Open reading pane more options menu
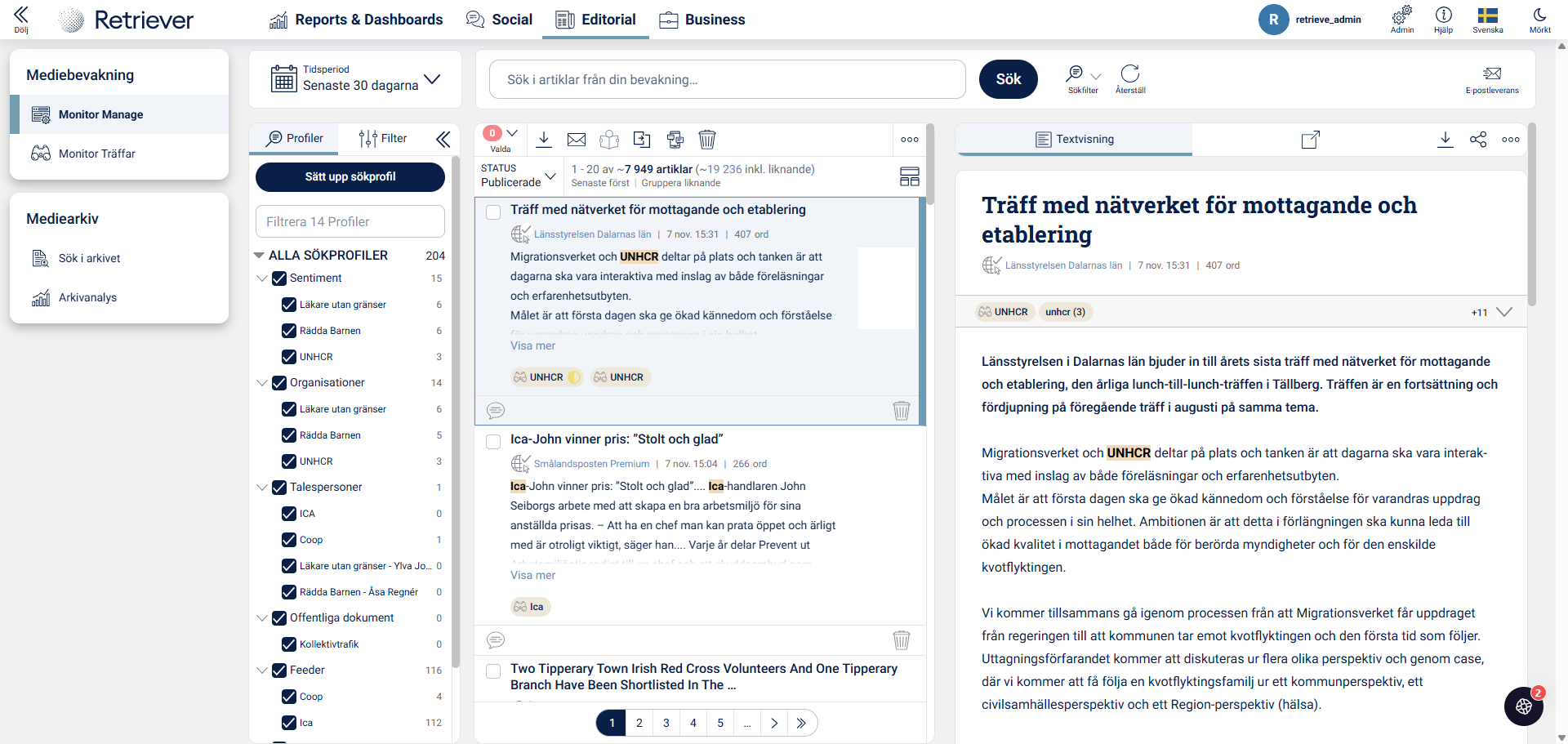The image size is (1568, 744). (x=1511, y=140)
